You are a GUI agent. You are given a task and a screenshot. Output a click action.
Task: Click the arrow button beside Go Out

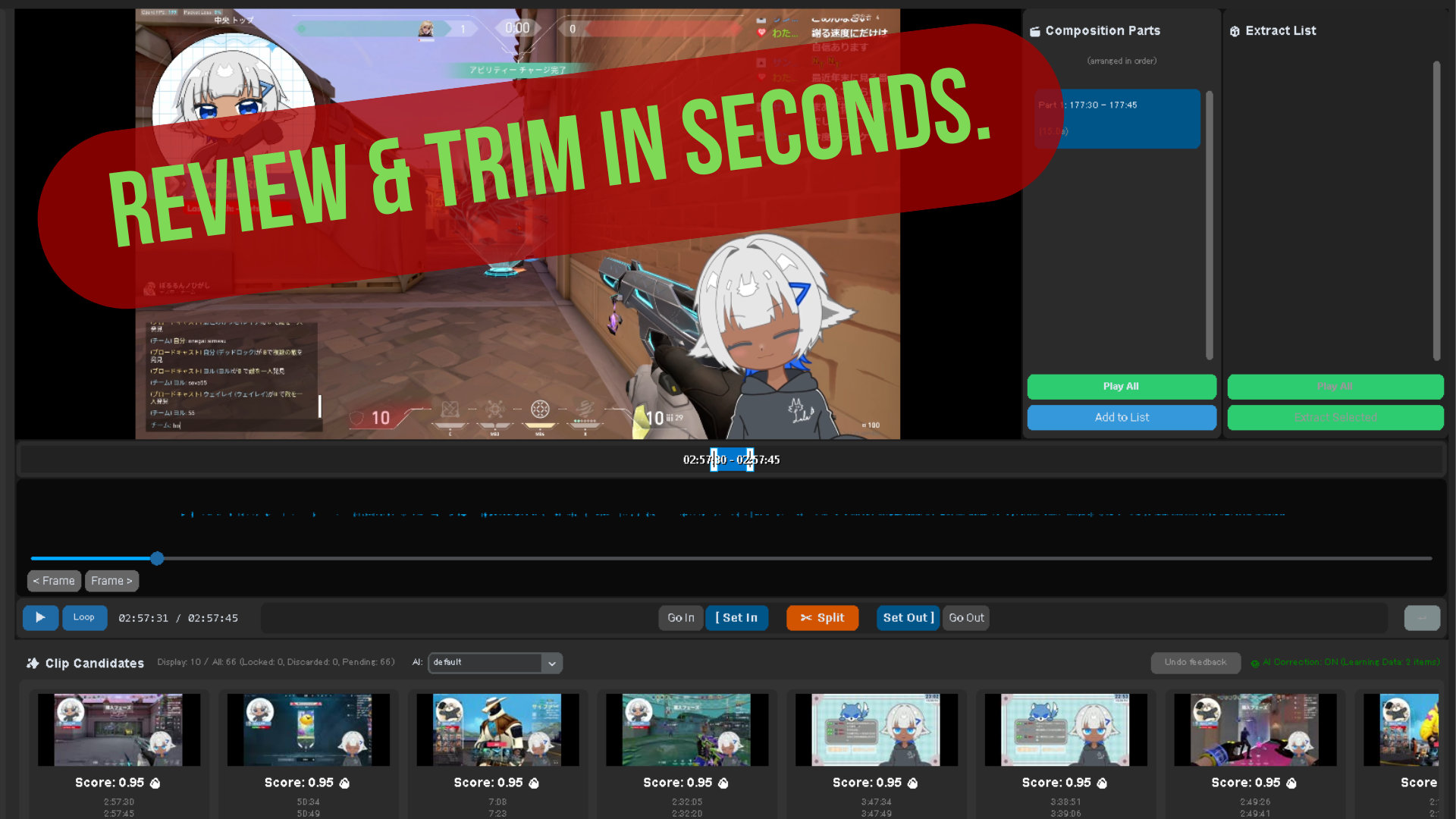coord(1422,617)
